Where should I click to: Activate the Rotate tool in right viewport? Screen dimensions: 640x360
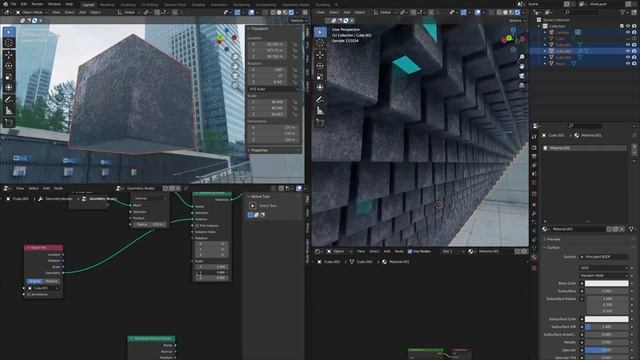[x=320, y=66]
